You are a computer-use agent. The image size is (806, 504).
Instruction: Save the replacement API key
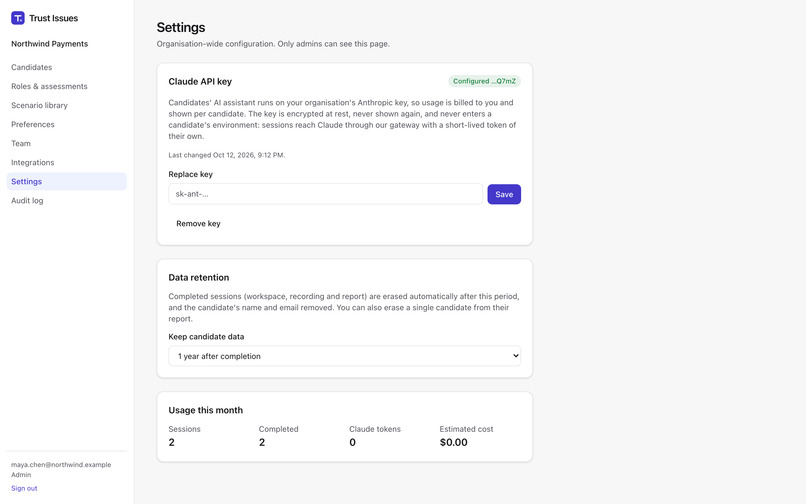tap(504, 194)
